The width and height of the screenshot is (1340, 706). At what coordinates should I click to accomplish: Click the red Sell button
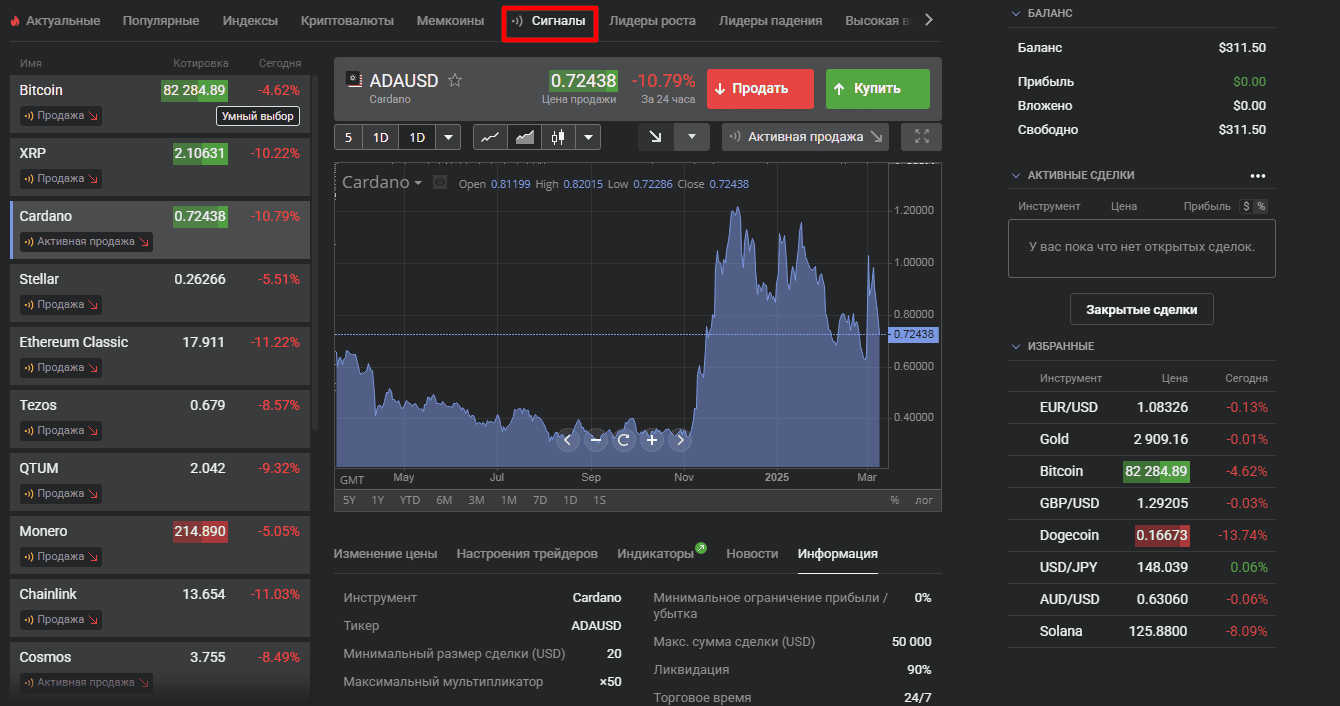pyautogui.click(x=760, y=88)
